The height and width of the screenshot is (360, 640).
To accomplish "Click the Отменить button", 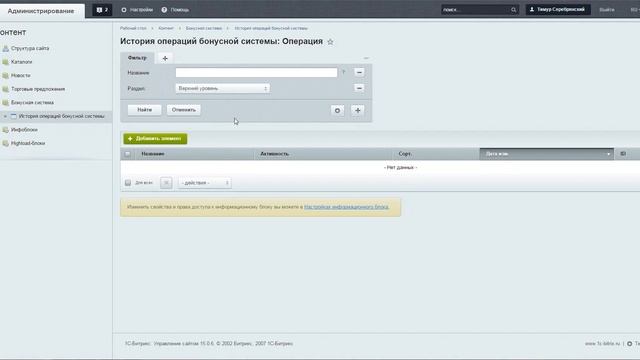I will pyautogui.click(x=184, y=110).
